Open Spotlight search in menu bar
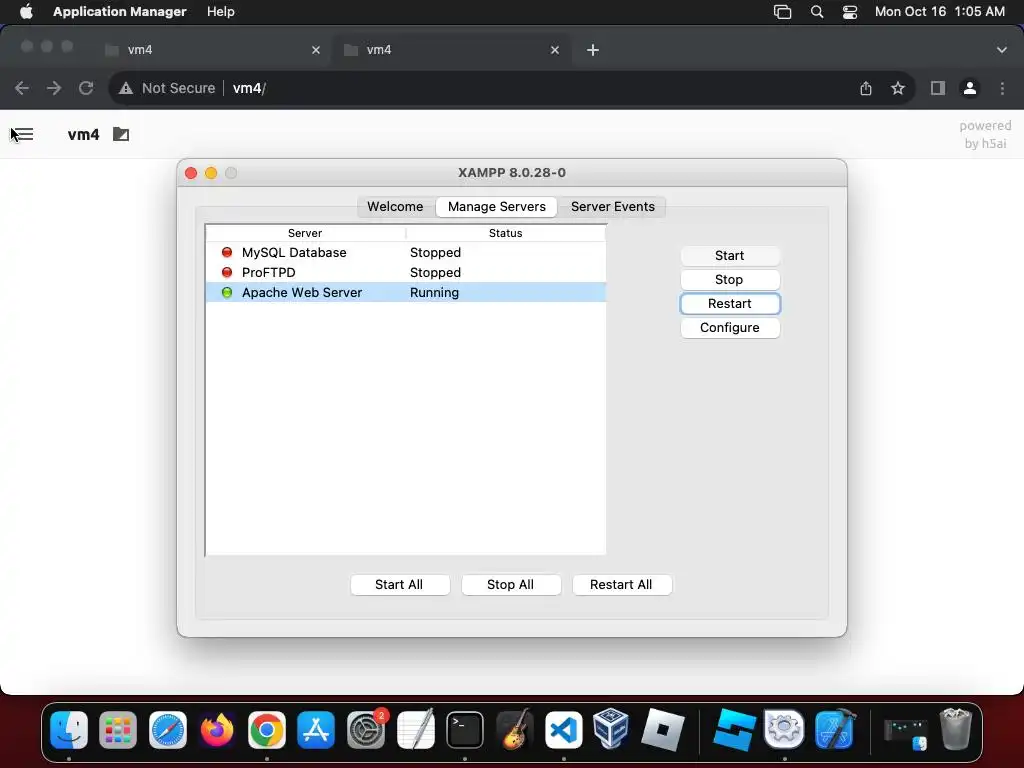This screenshot has height=768, width=1024. click(816, 12)
